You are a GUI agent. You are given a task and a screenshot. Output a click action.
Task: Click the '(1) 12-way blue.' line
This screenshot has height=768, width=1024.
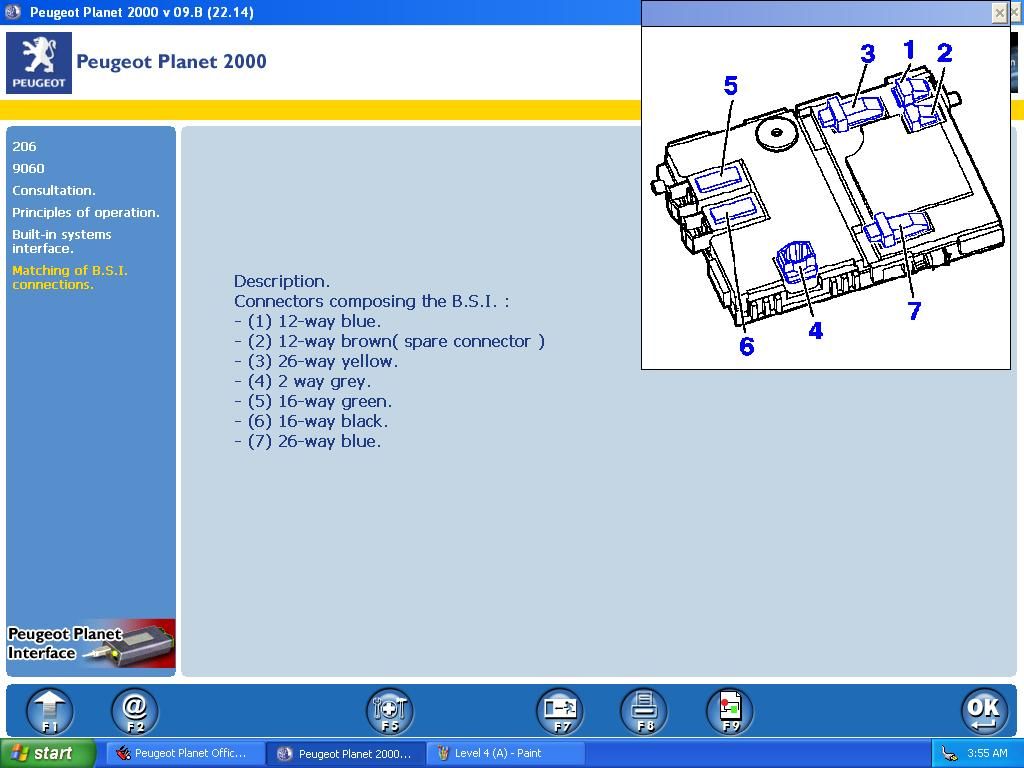click(308, 321)
